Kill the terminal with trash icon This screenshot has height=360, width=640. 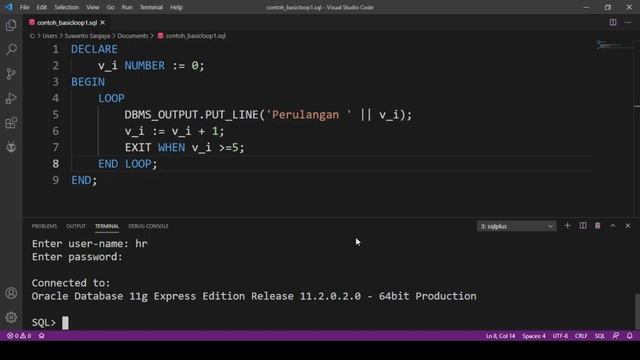(598, 226)
